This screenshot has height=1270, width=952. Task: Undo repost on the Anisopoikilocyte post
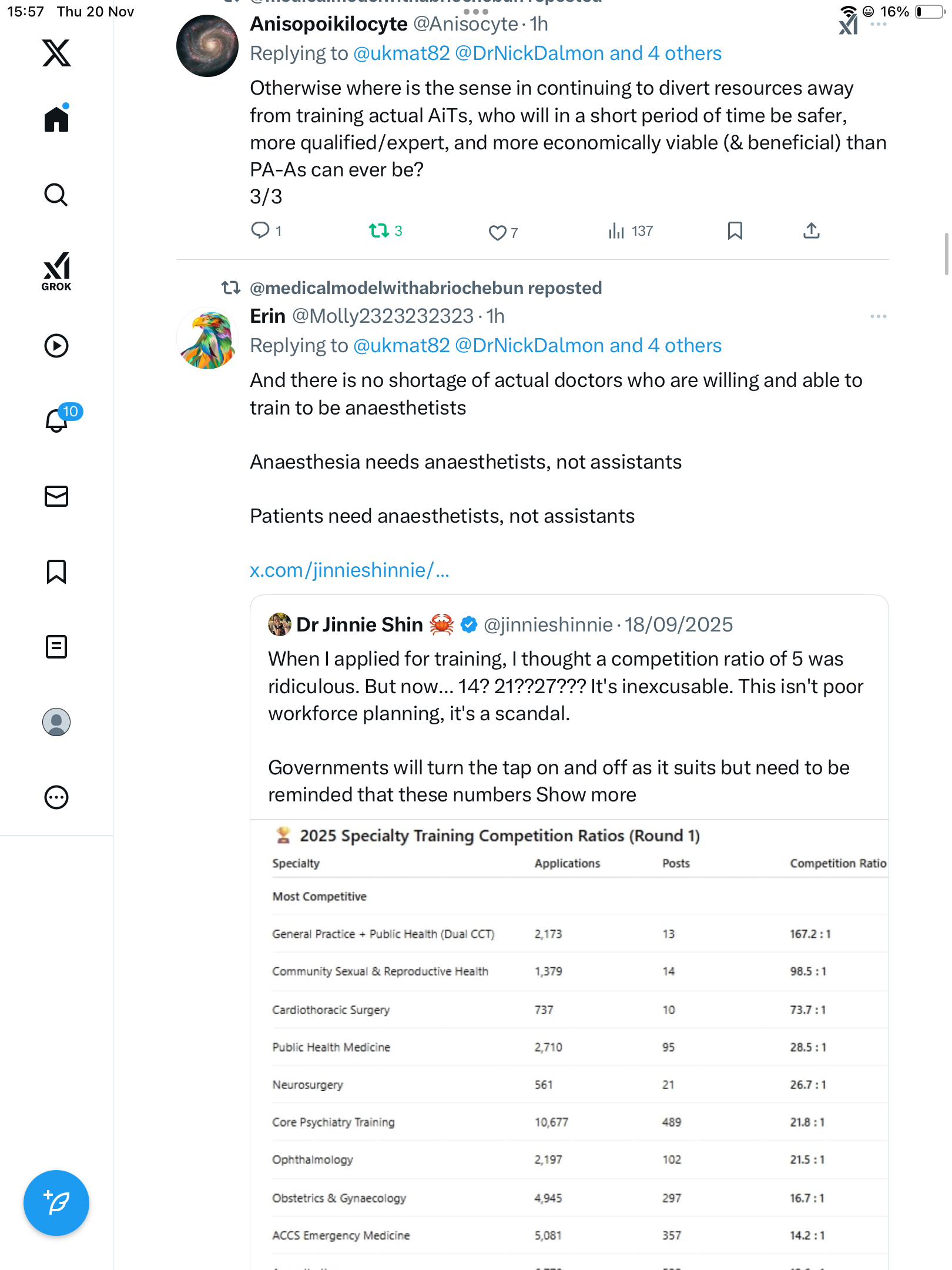pos(379,230)
